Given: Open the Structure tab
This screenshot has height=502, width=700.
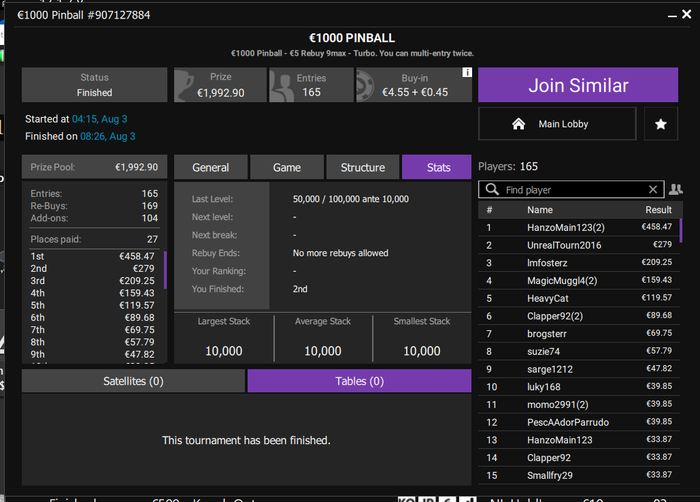Looking at the screenshot, I should pyautogui.click(x=363, y=167).
